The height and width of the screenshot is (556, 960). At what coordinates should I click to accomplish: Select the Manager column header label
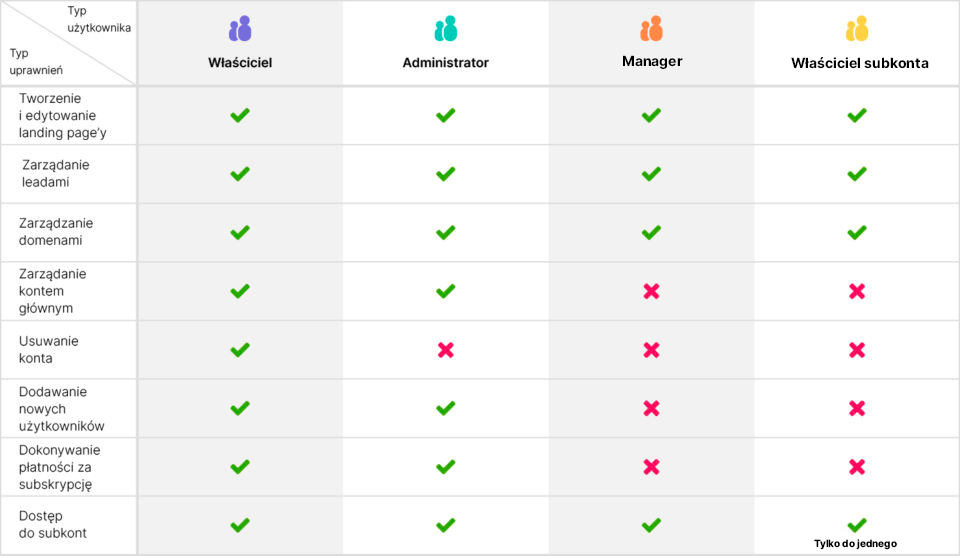tap(652, 61)
